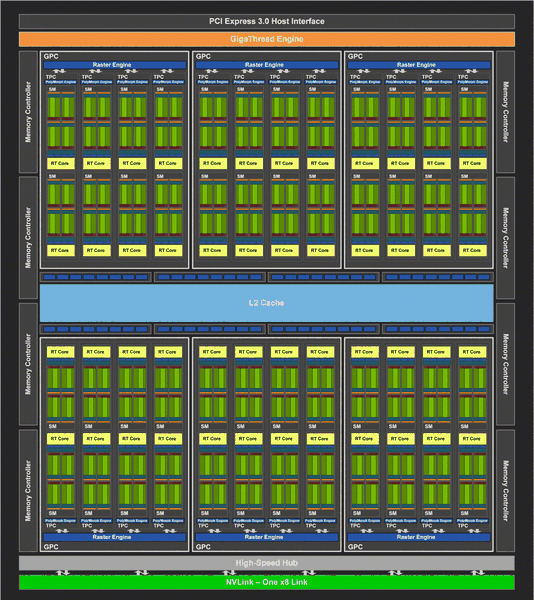Click the light-blue L2 Cache block
The height and width of the screenshot is (600, 534).
click(267, 303)
